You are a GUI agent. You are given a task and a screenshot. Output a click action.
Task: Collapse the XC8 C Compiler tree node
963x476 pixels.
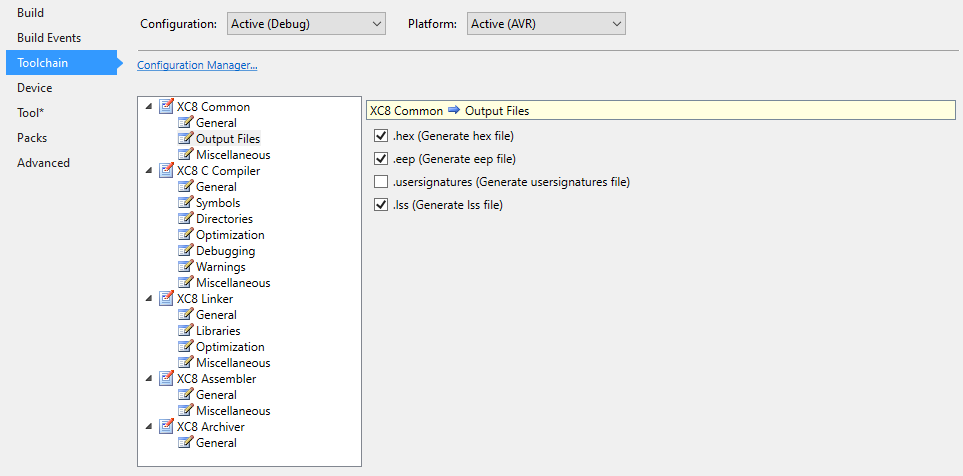150,171
